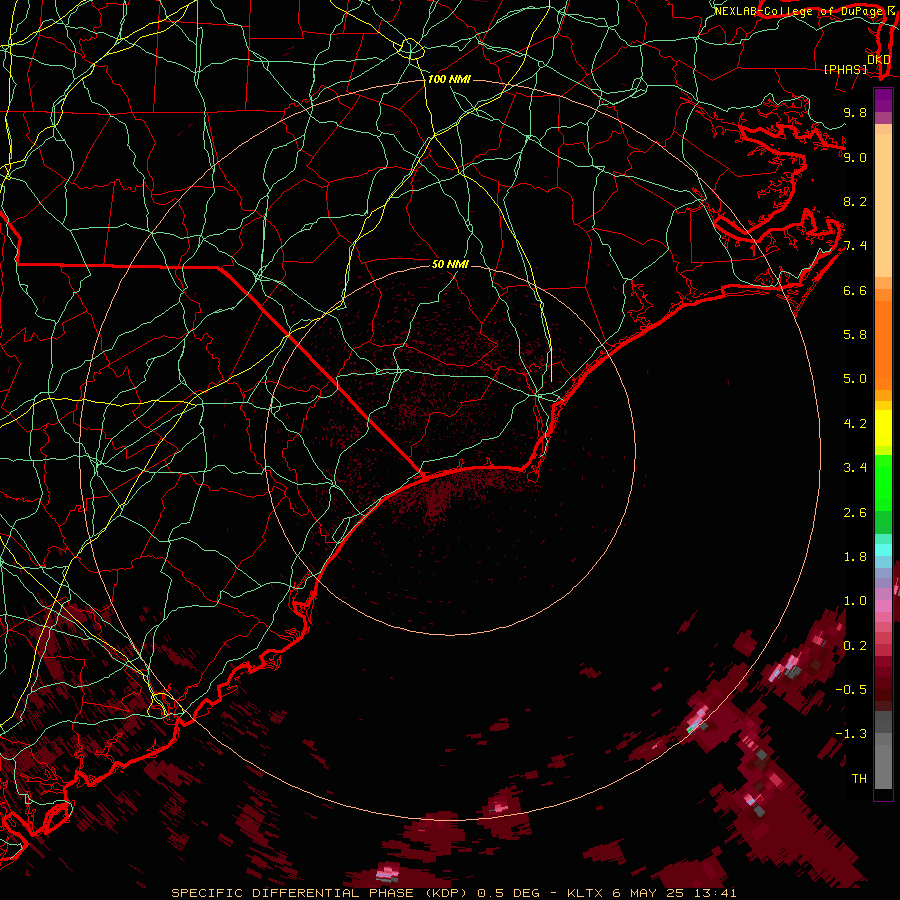The image size is (900, 900).
Task: Click the 7.4 value on color scale
Action: pyautogui.click(x=855, y=246)
